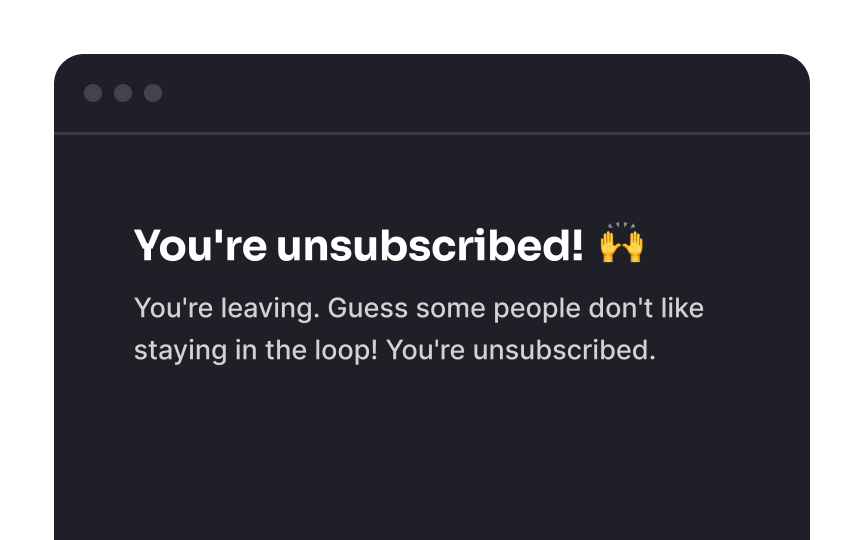Click the bold word "unsubscribed!"
This screenshot has height=540, width=864.
[x=430, y=245]
